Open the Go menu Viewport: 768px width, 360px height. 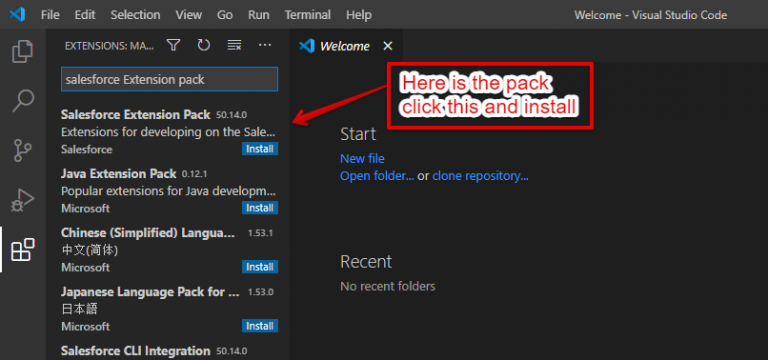[x=224, y=15]
